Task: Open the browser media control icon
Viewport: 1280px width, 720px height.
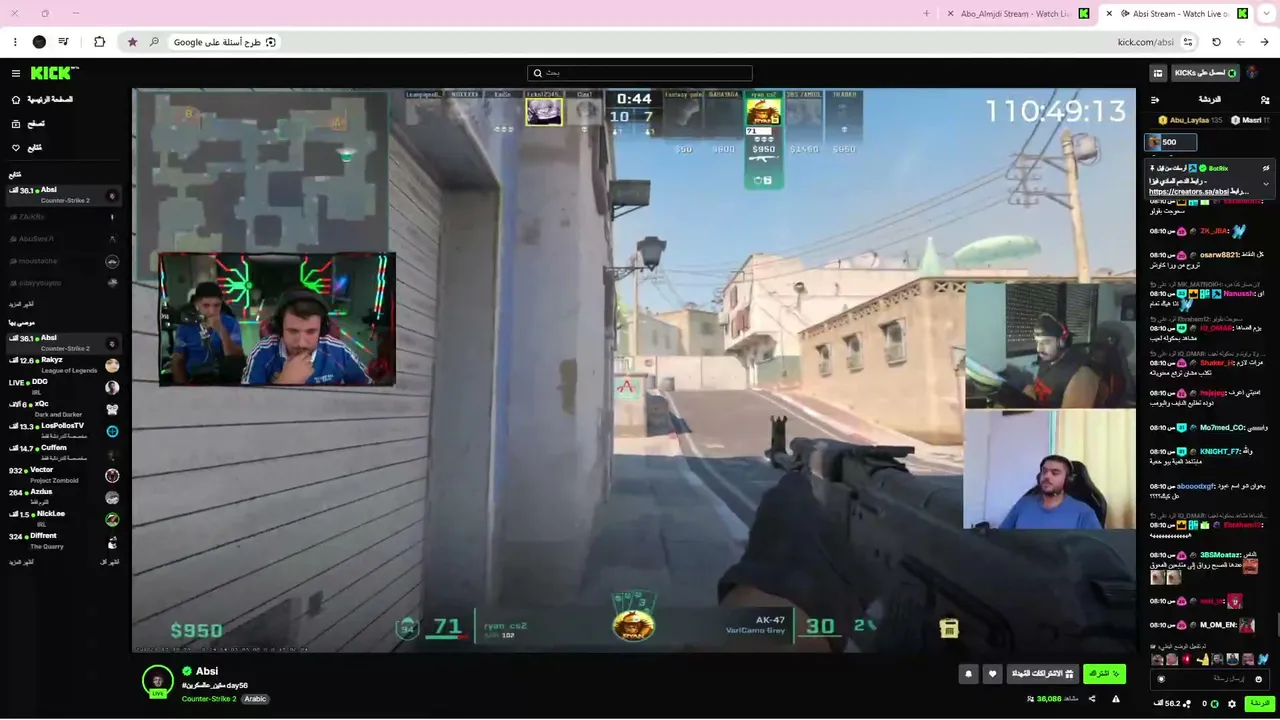Action: click(x=64, y=42)
